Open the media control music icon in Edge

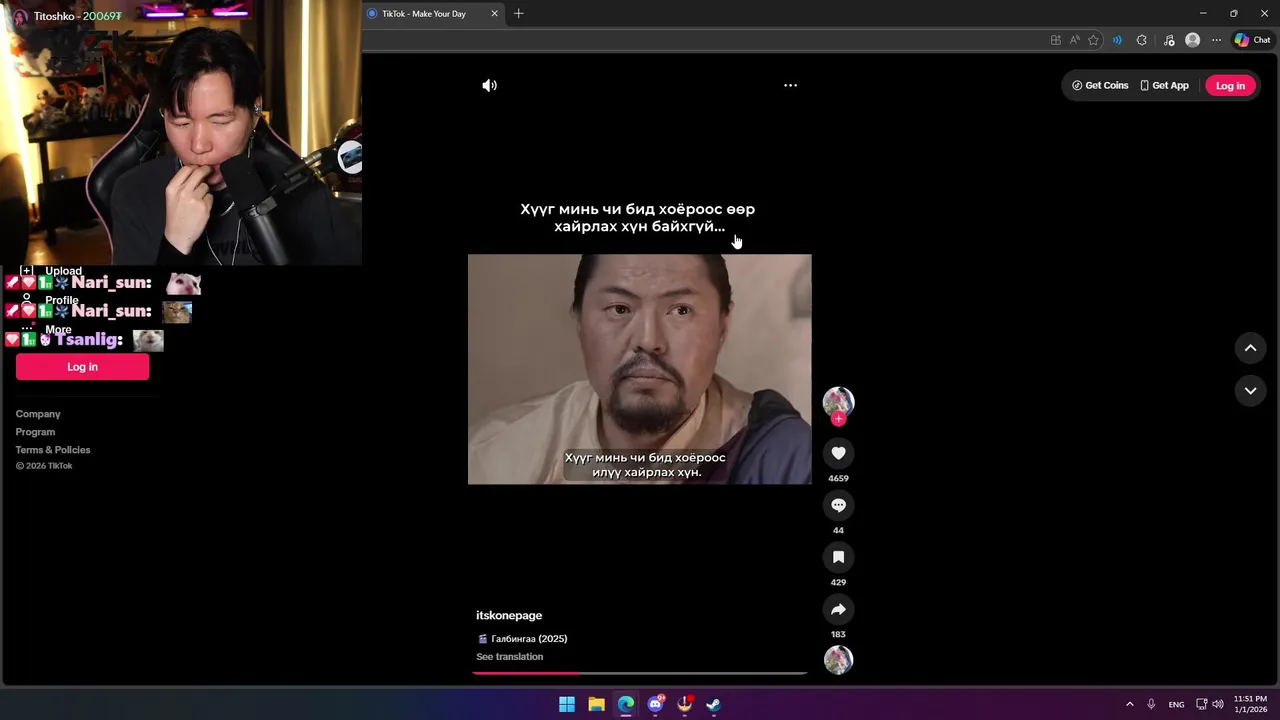[1169, 40]
